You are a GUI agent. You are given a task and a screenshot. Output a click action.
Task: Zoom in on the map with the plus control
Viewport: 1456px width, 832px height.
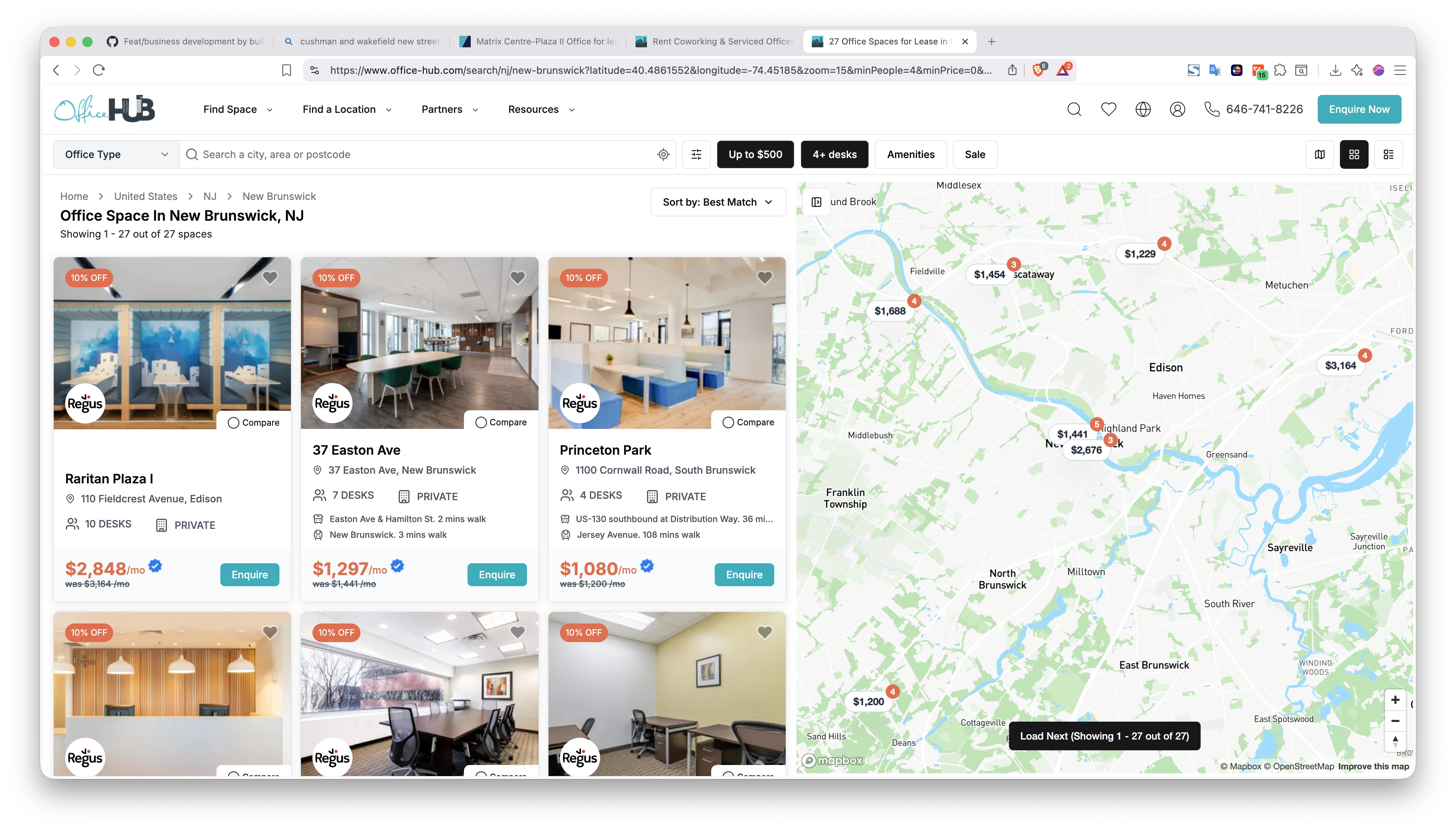point(1395,699)
